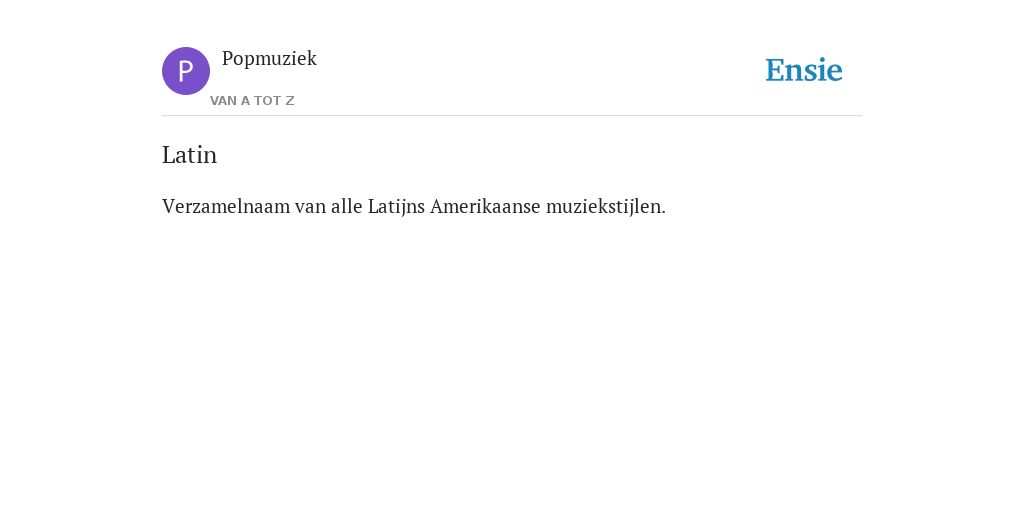Click the letter A in the subtitle
The height and width of the screenshot is (512, 1024).
[246, 101]
